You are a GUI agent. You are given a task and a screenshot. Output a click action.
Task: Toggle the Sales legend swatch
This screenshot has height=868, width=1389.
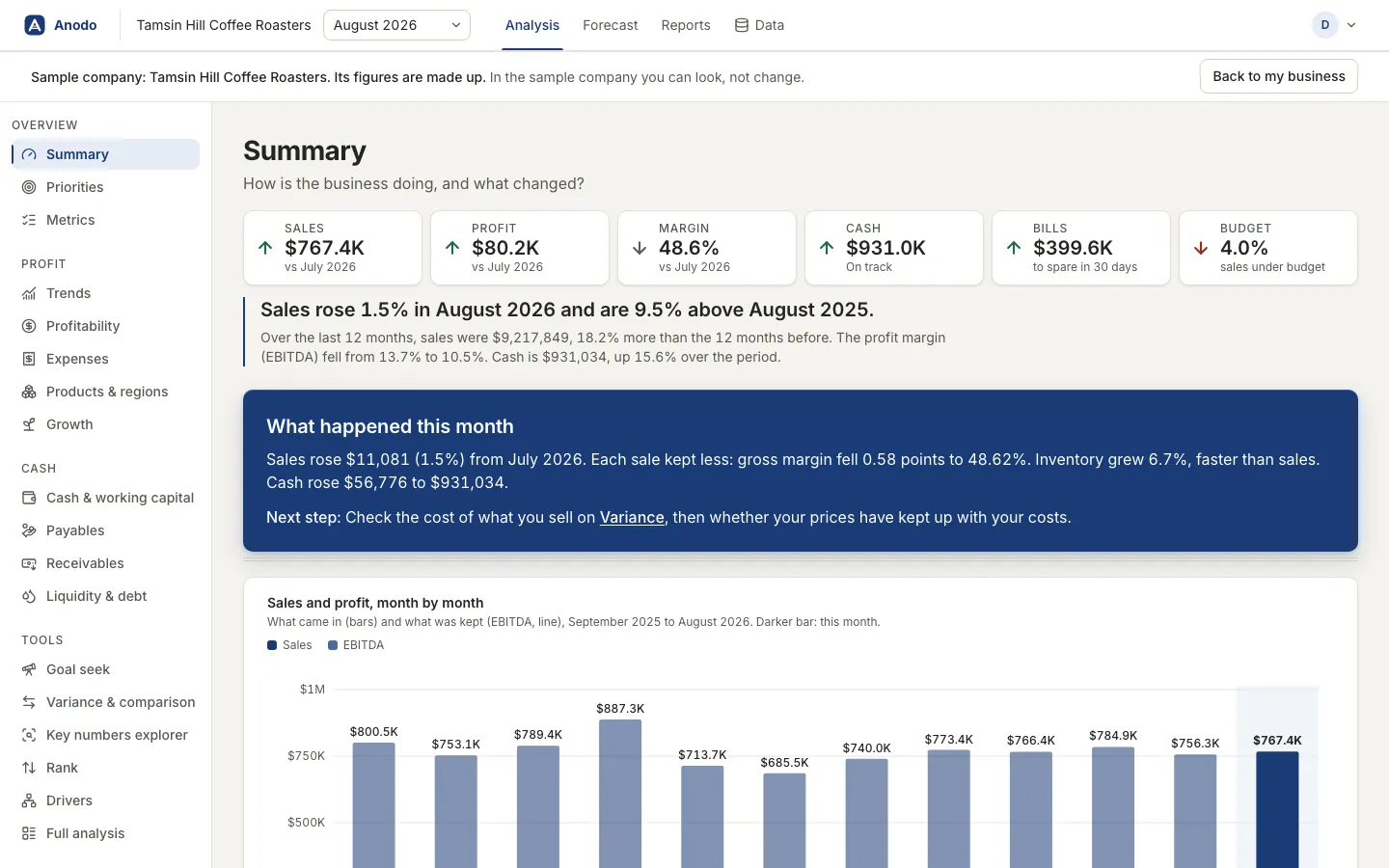272,645
